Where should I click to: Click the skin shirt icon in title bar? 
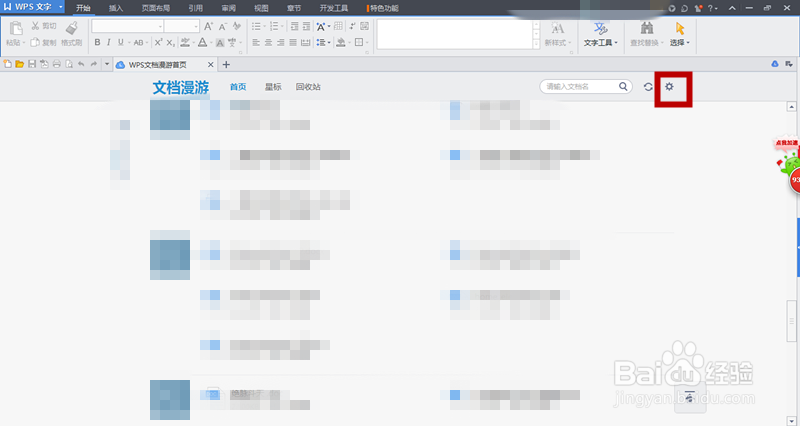698,8
